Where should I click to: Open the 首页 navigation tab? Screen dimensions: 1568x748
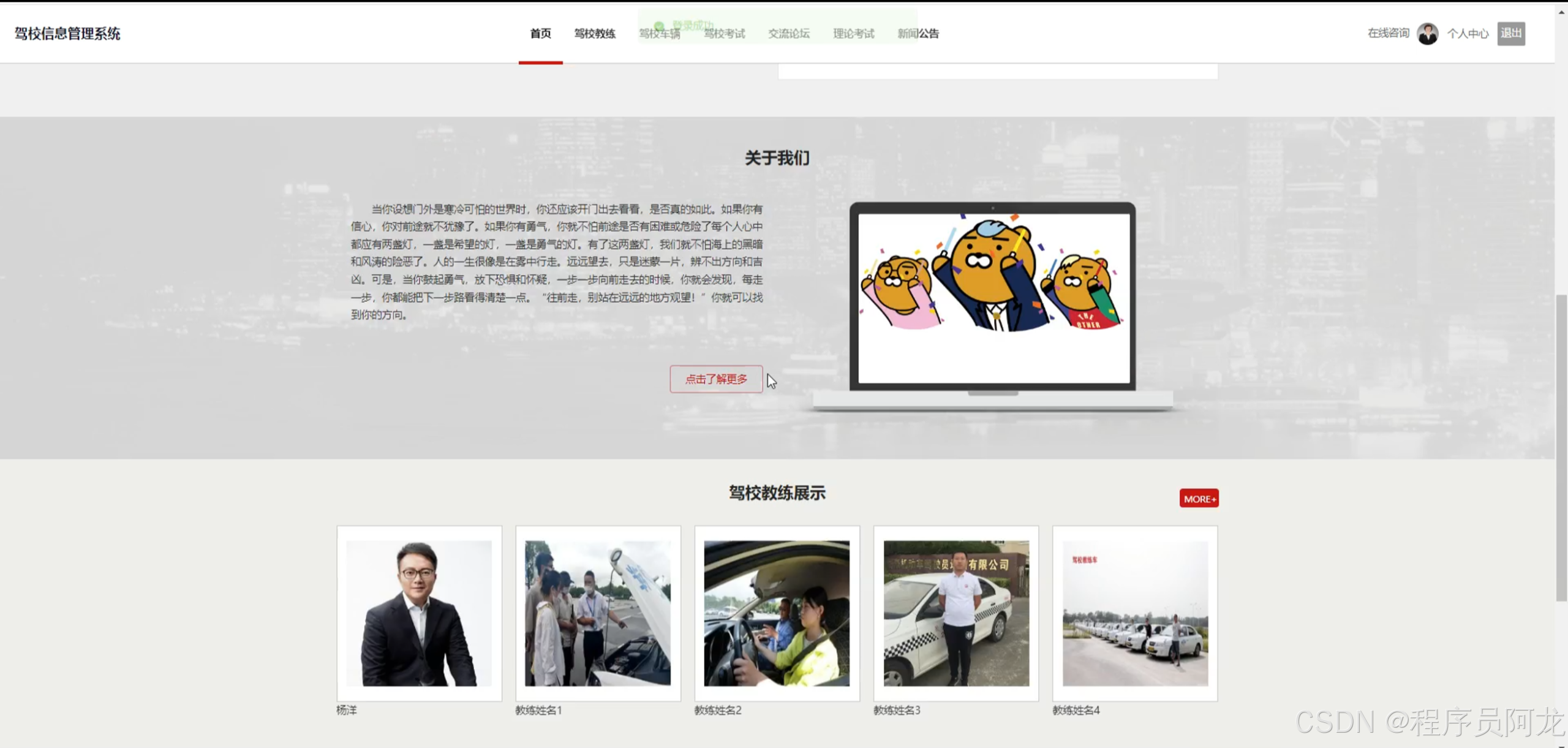(x=540, y=34)
